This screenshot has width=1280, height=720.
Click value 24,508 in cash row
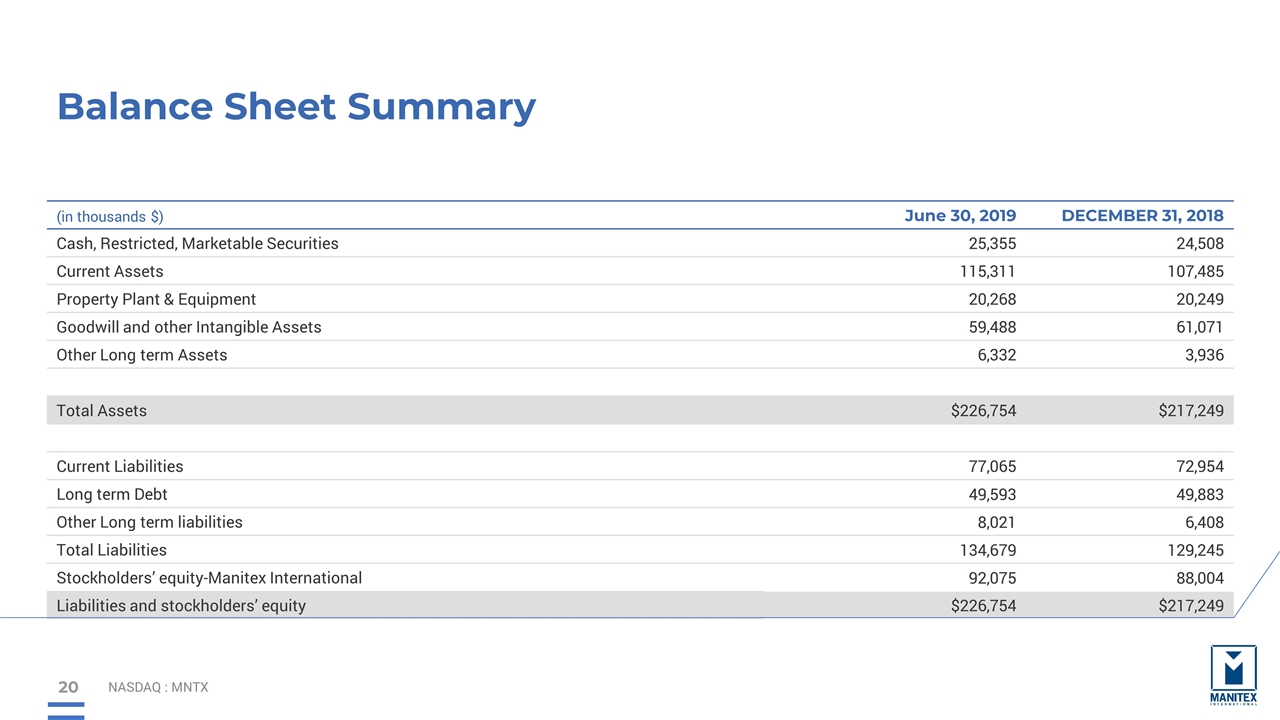coord(1199,243)
